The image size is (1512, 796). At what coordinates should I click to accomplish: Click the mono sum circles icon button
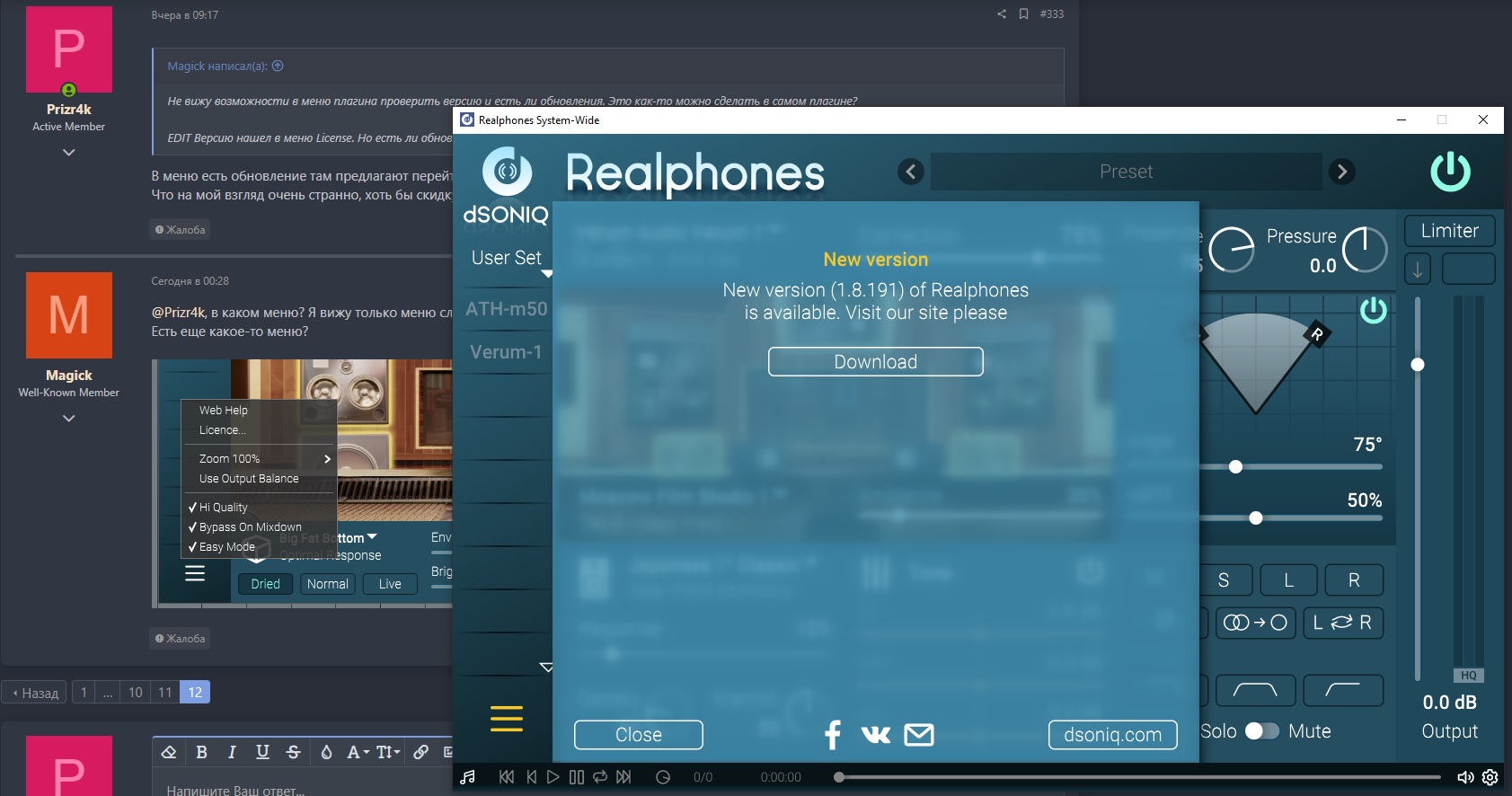coord(1256,623)
